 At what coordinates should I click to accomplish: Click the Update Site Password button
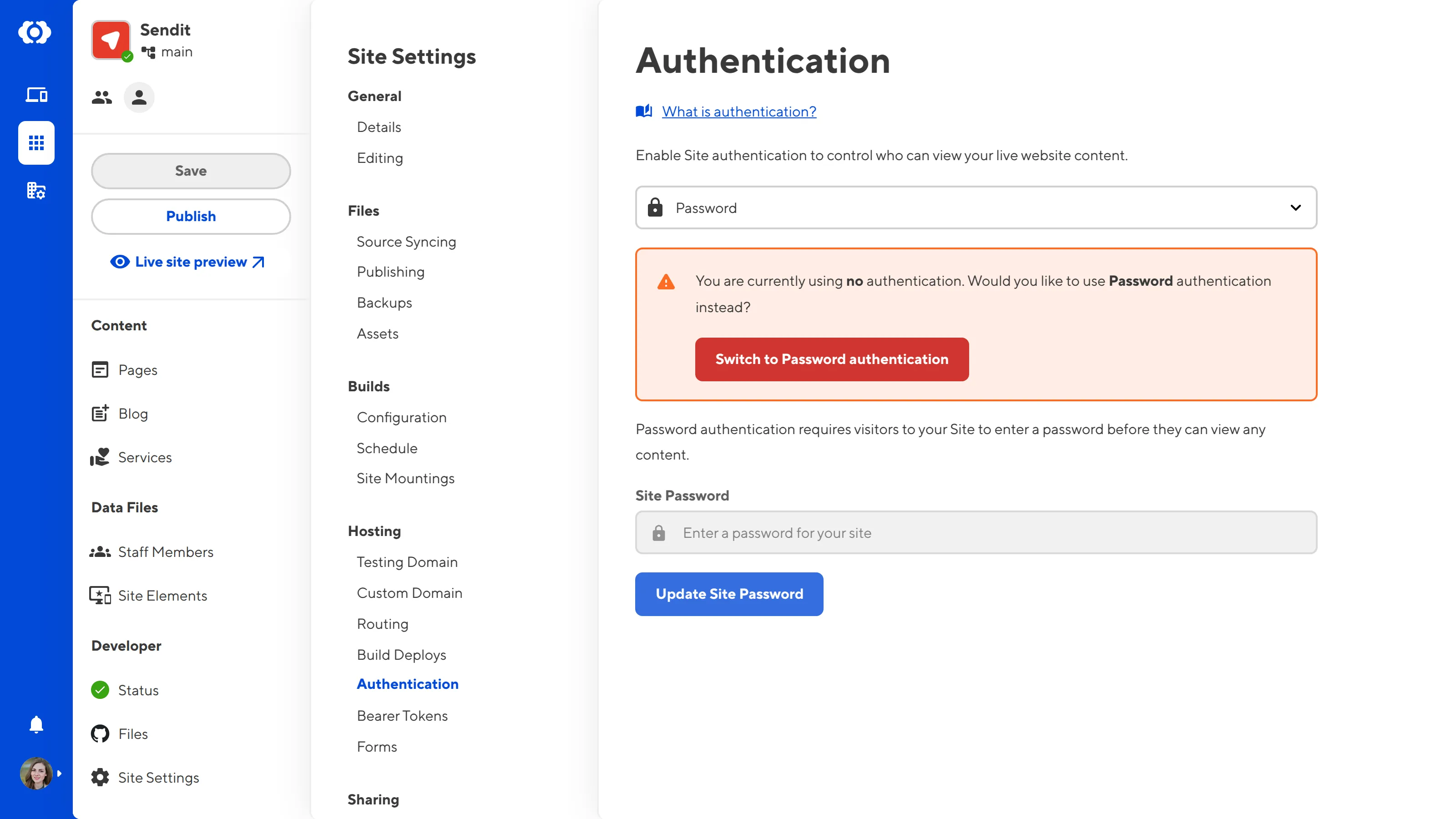[729, 594]
